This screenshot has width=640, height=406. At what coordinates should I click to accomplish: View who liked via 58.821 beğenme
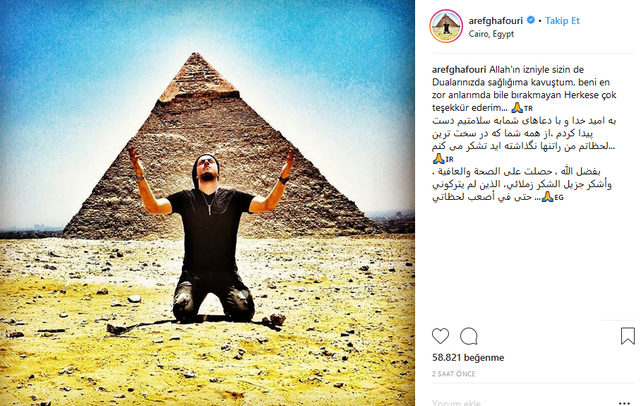click(468, 357)
